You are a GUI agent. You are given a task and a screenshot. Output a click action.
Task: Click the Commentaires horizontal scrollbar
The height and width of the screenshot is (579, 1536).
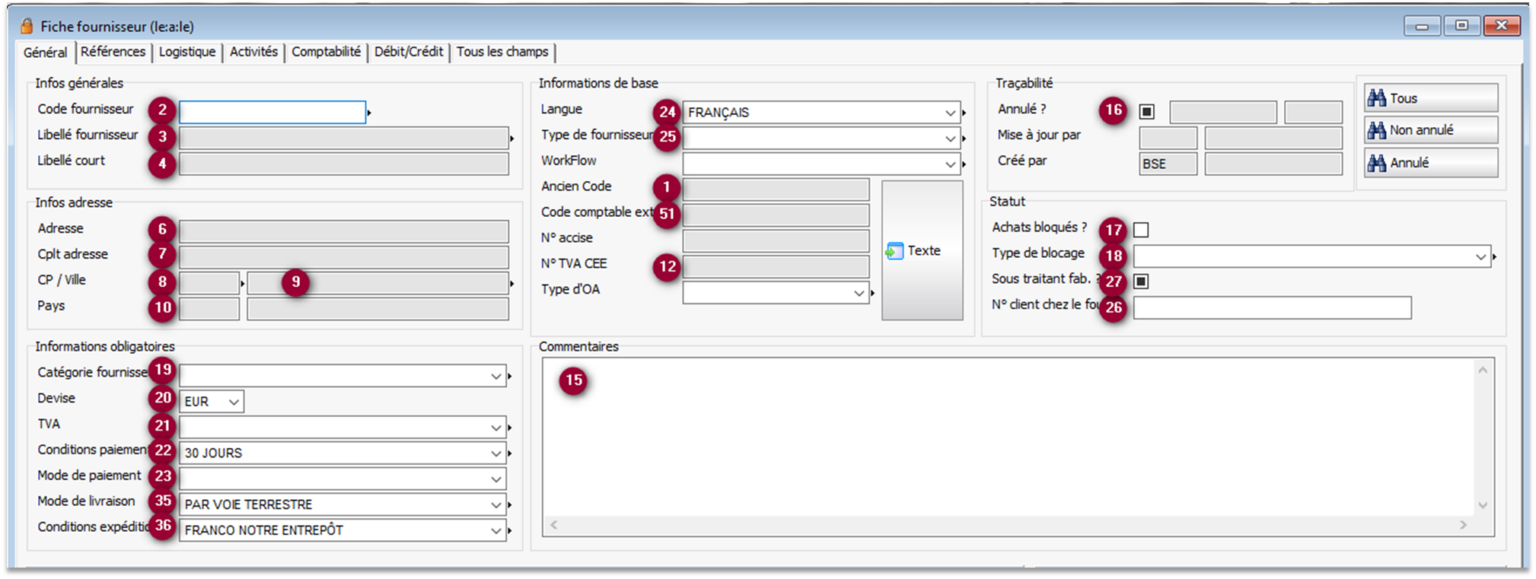(1009, 525)
